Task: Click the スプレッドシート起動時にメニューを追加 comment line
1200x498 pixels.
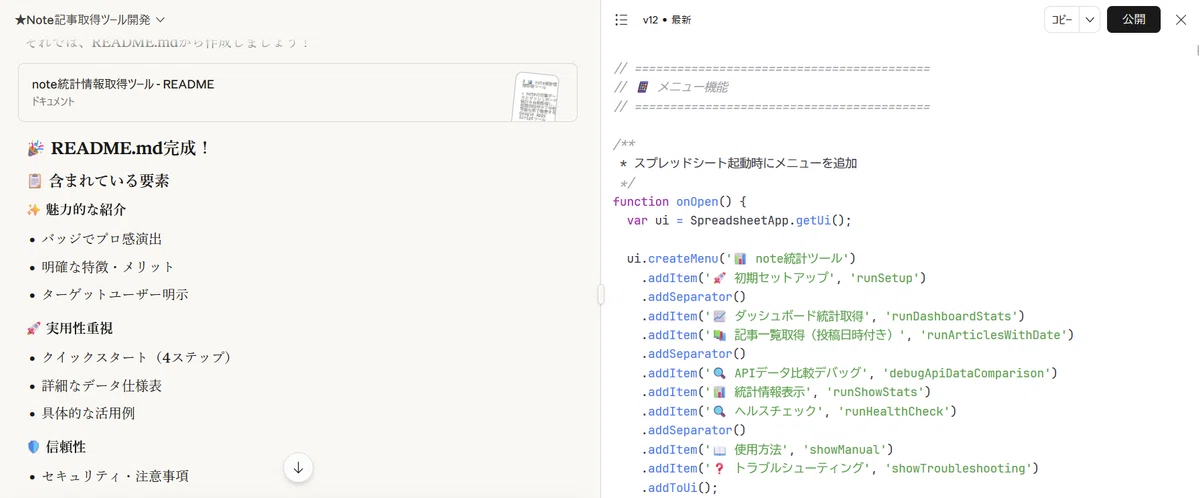Action: [x=739, y=163]
